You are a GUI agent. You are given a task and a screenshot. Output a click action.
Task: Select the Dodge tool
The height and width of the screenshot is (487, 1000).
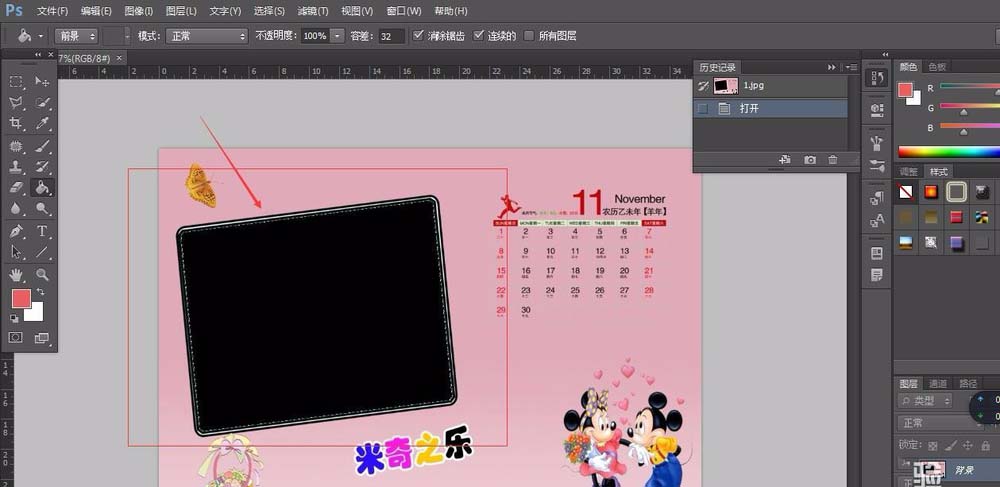click(42, 208)
